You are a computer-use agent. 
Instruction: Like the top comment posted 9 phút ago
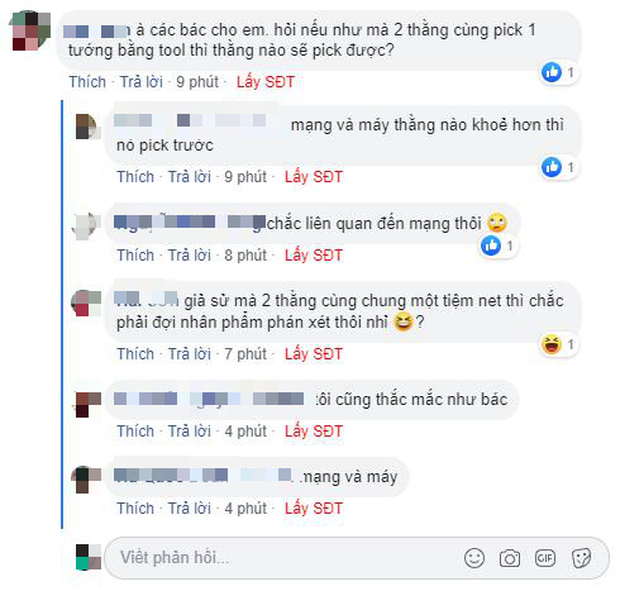[x=87, y=82]
